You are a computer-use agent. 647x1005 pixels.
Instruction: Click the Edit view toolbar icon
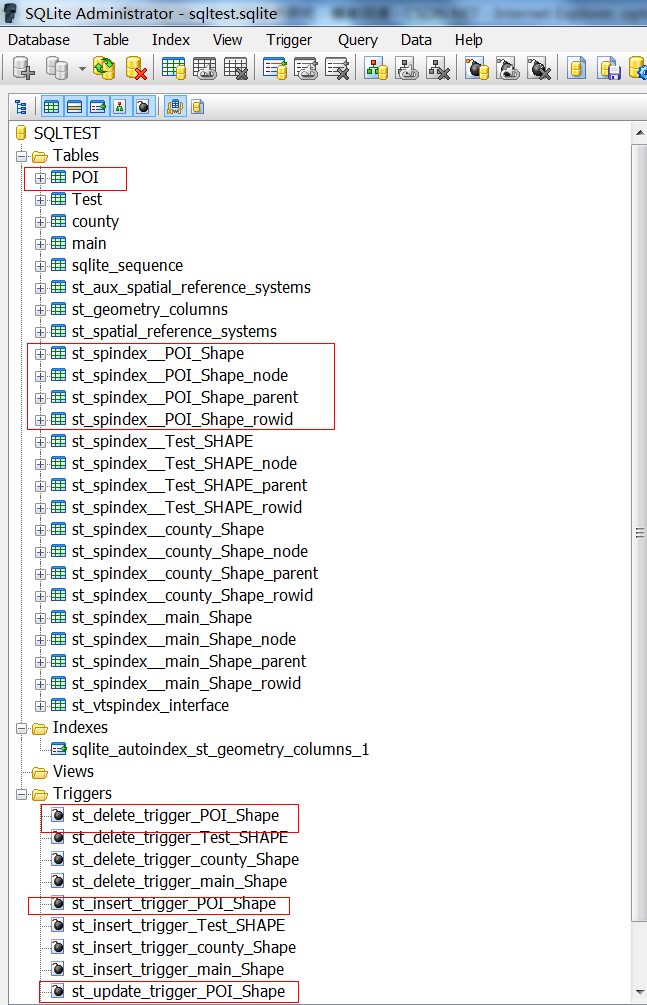407,68
